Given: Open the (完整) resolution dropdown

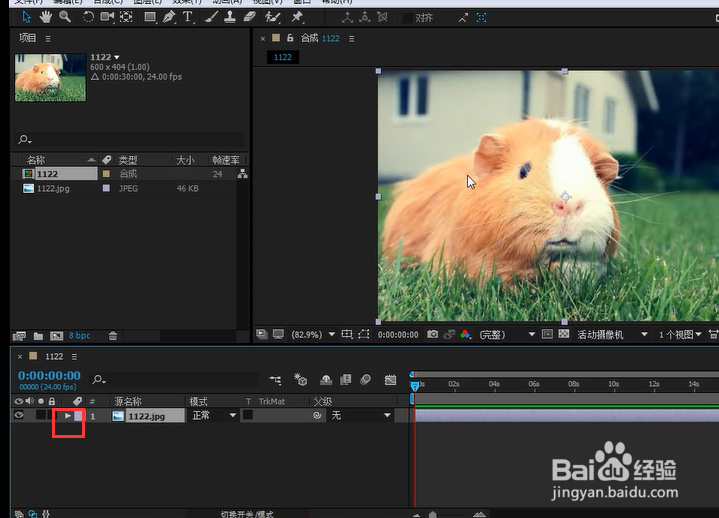Looking at the screenshot, I should click(x=507, y=335).
